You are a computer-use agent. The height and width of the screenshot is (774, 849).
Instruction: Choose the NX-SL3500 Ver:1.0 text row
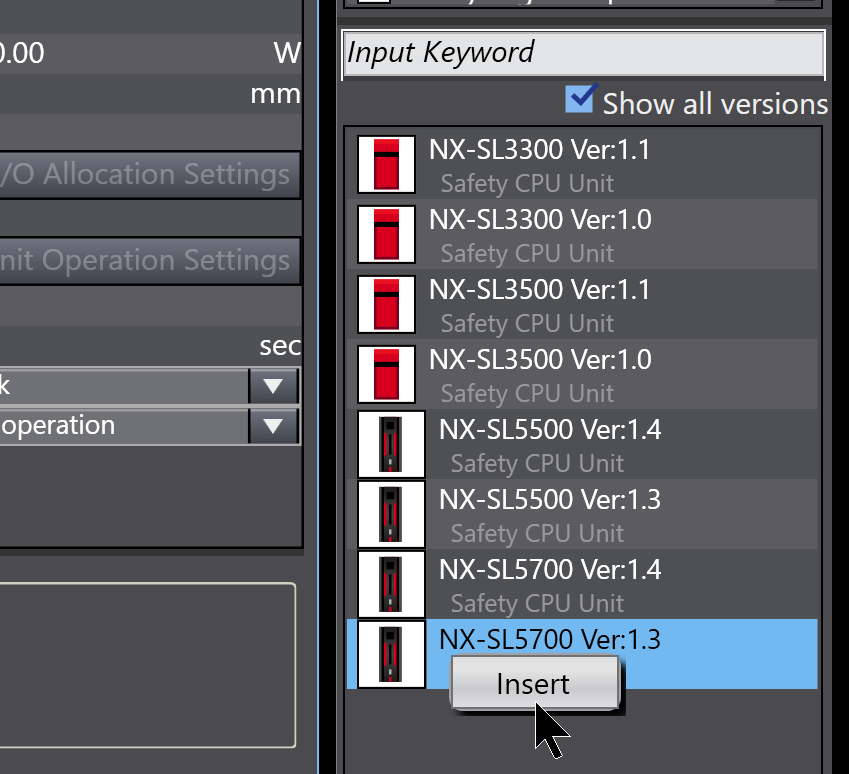pos(582,374)
